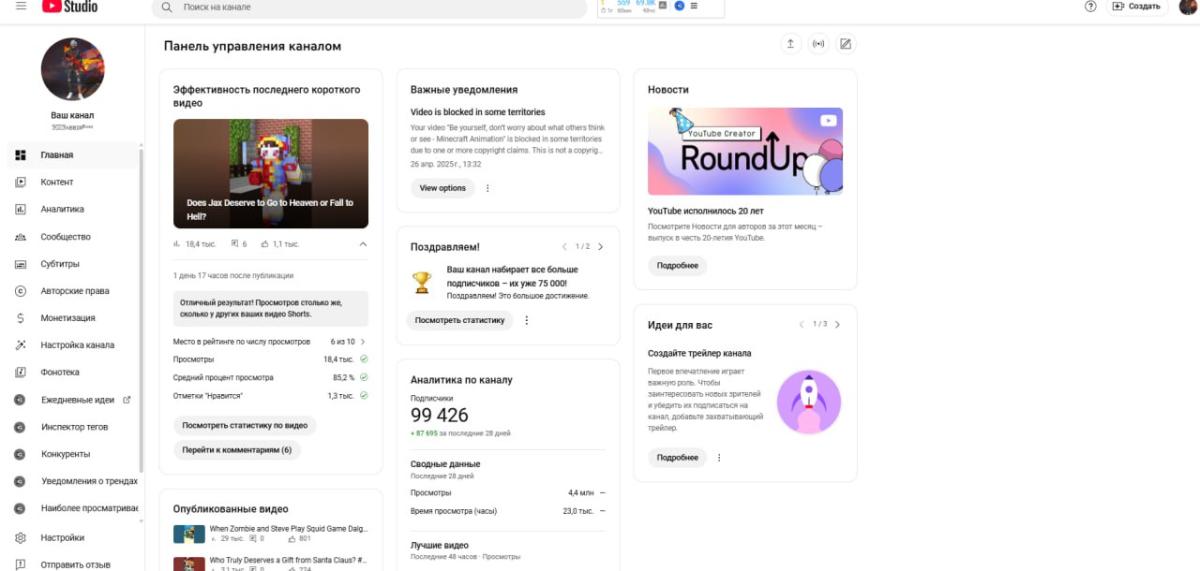The height and width of the screenshot is (571, 1200).
Task: Click the rocket illustration
Action: [x=809, y=402]
